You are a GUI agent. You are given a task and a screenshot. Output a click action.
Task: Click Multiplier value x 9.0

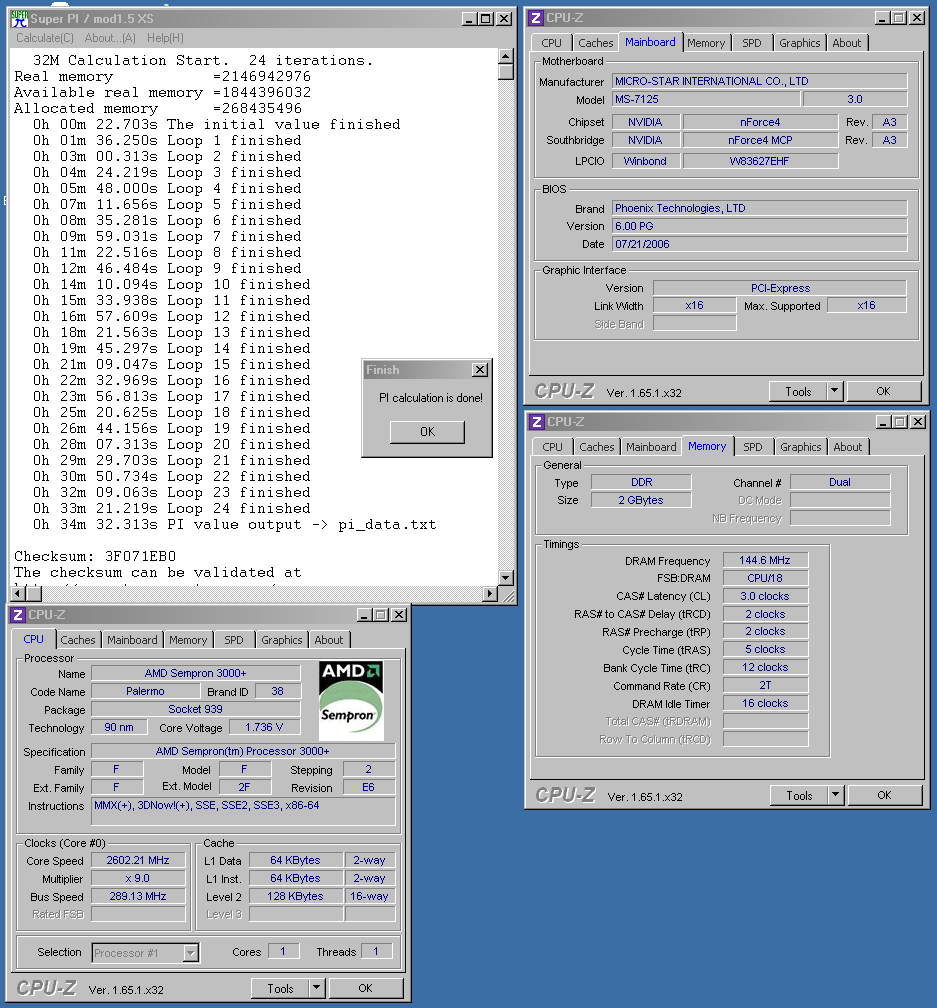coord(138,878)
